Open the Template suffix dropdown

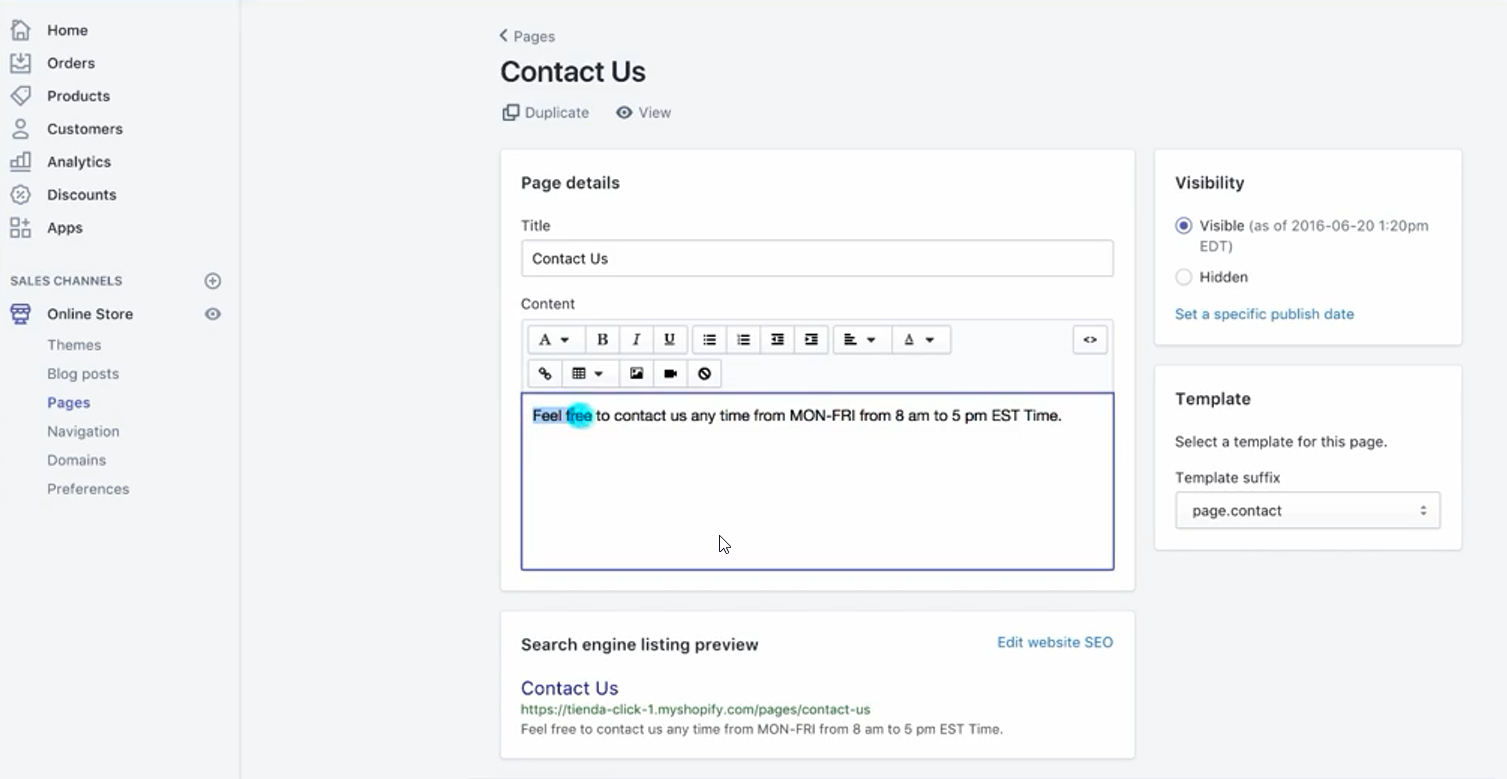pyautogui.click(x=1308, y=511)
